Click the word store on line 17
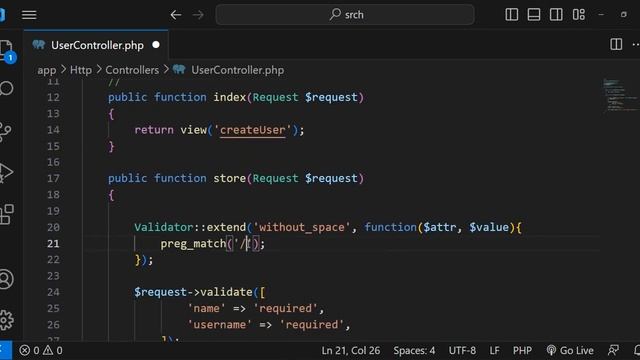640x360 pixels. pyautogui.click(x=230, y=179)
